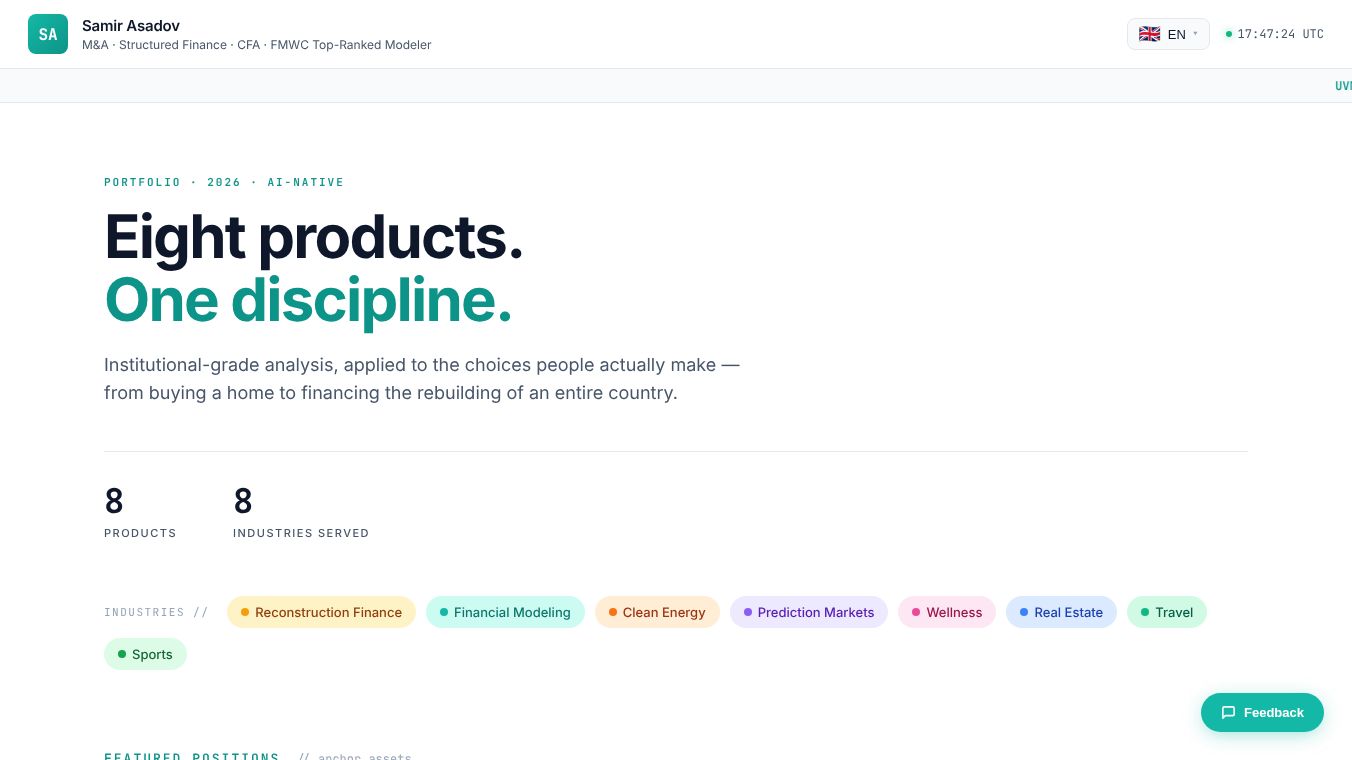Screen dimensions: 1352x760
Task: Select the Financial Modeling industry chip
Action: click(505, 612)
